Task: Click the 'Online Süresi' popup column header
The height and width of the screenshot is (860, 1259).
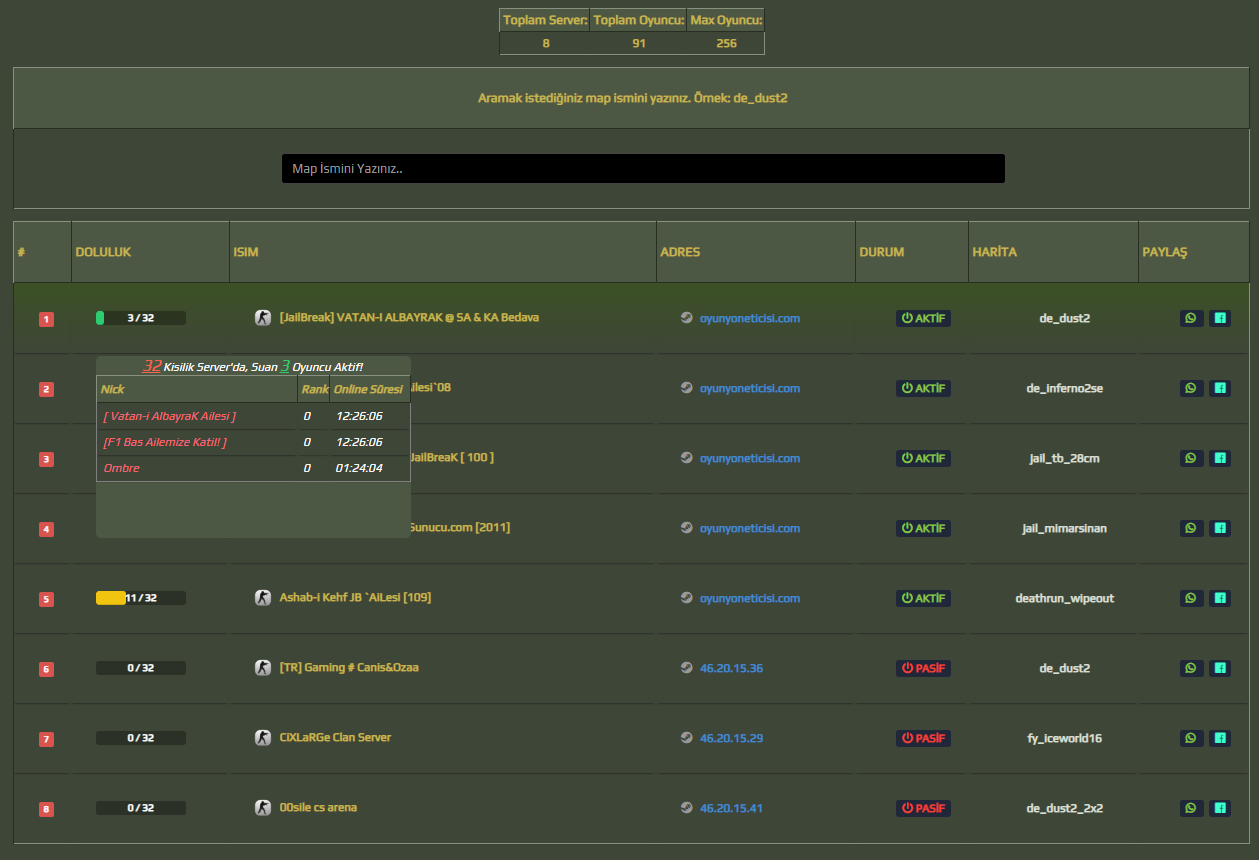Action: coord(368,389)
